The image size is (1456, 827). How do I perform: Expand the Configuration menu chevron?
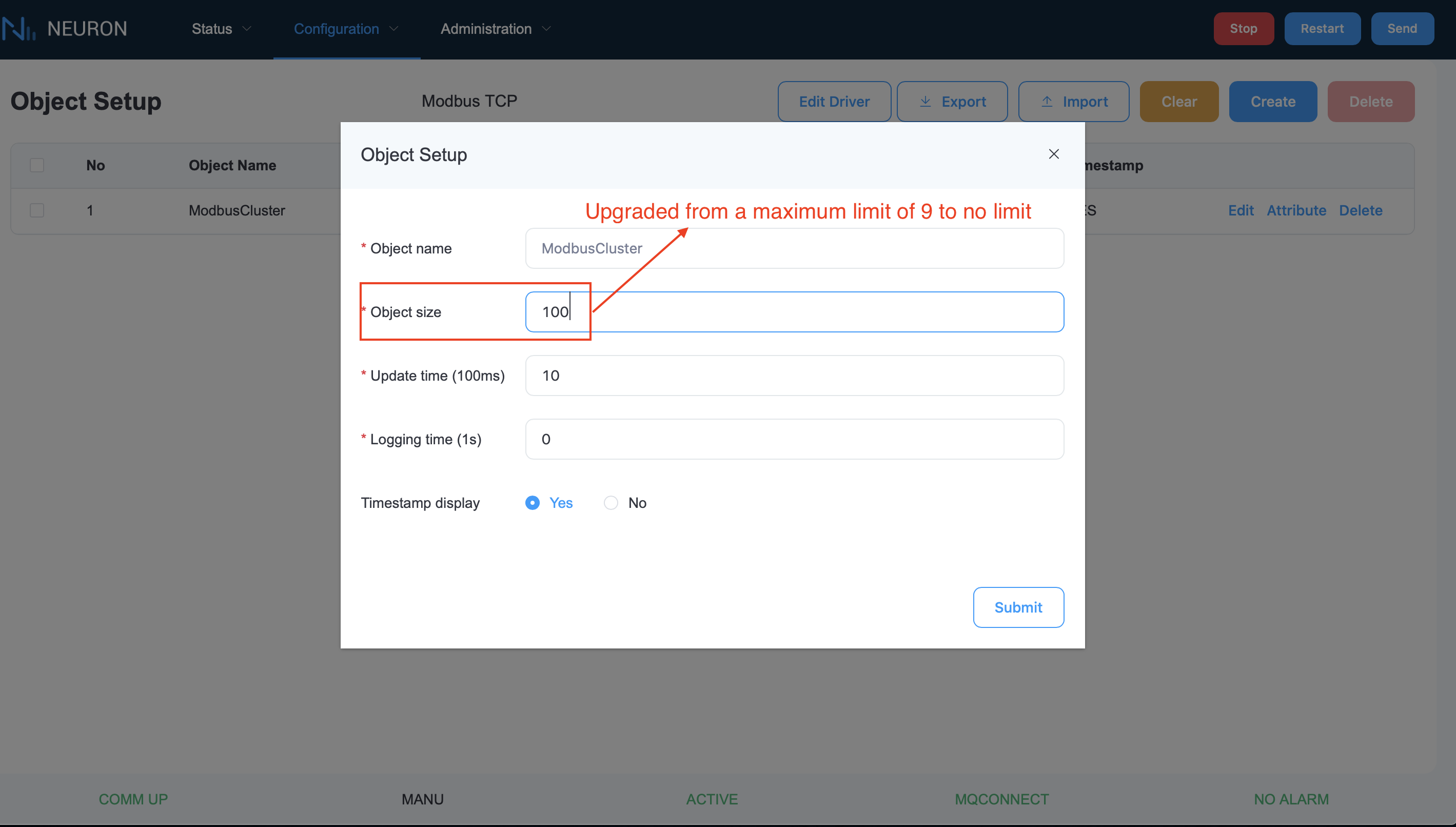pos(393,28)
